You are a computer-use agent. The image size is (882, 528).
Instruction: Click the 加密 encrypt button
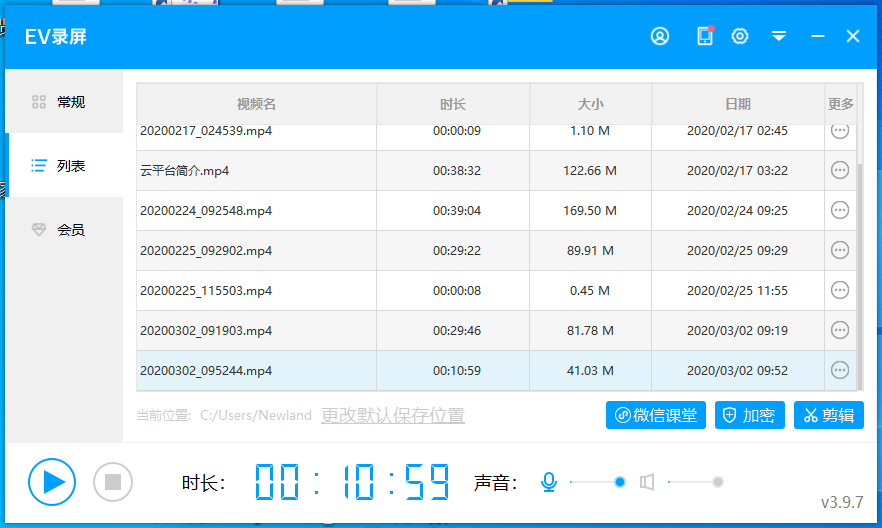coord(750,416)
